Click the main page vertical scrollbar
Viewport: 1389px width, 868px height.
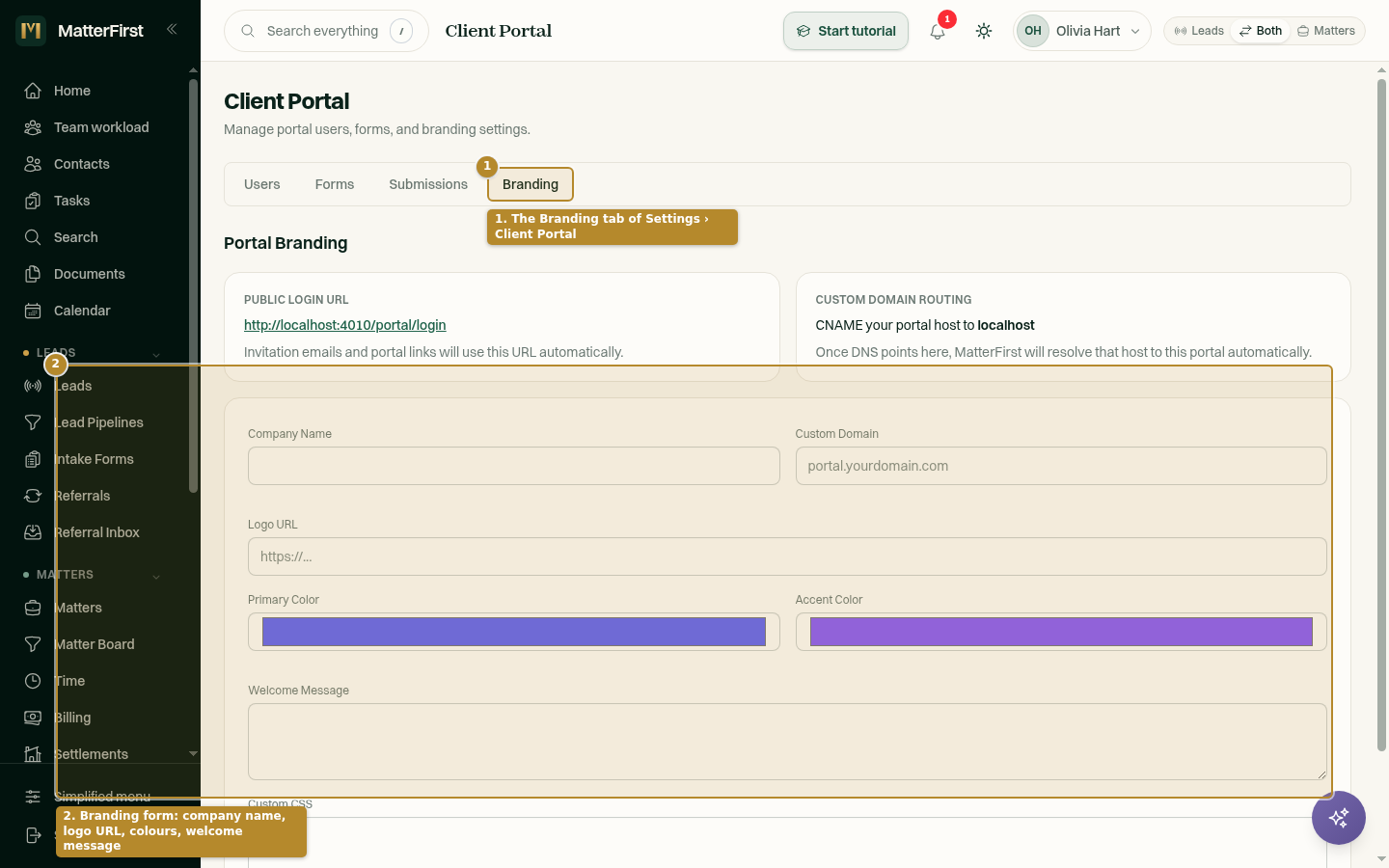pyautogui.click(x=1381, y=415)
